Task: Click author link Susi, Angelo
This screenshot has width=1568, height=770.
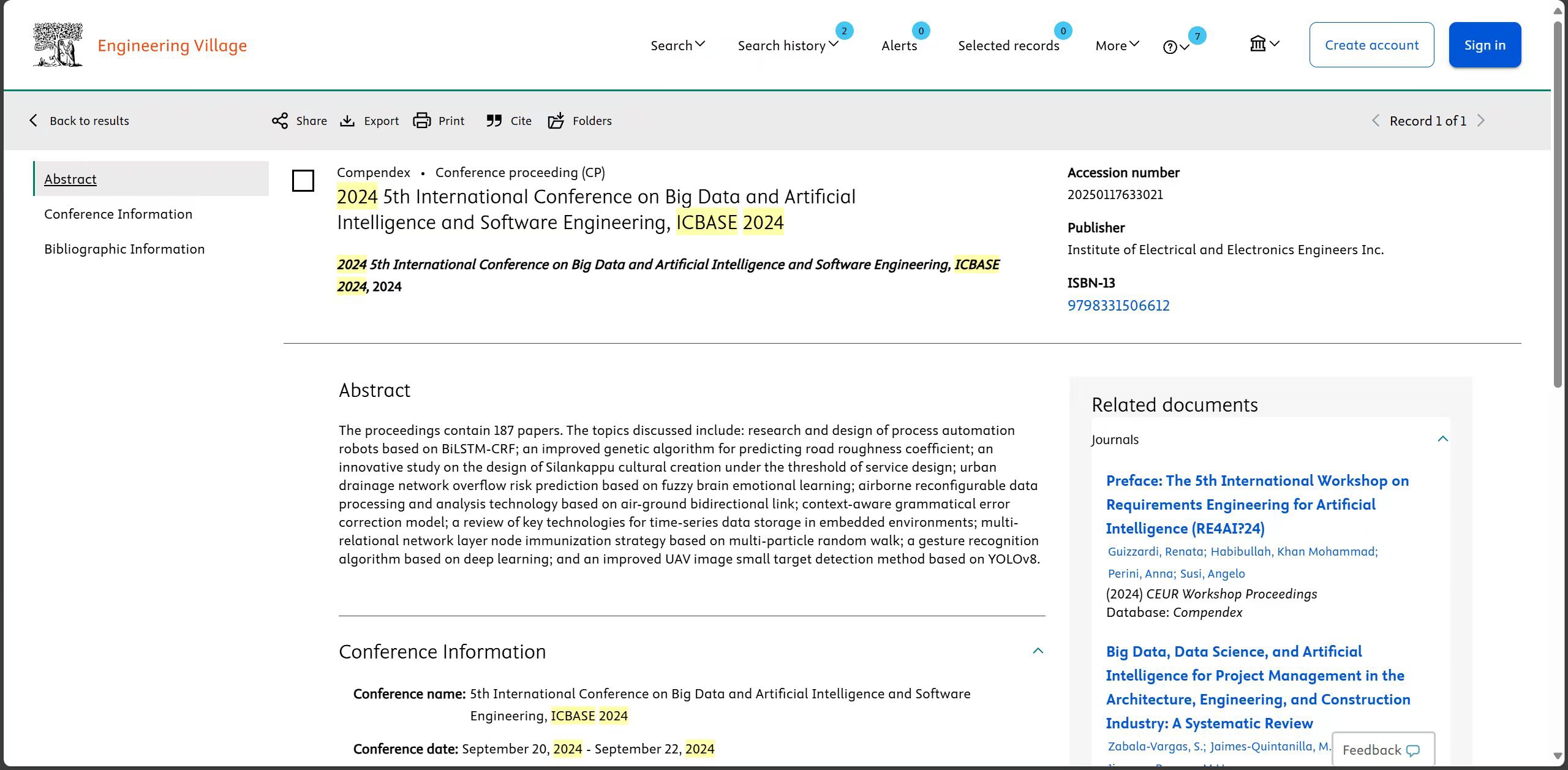Action: [1212, 573]
